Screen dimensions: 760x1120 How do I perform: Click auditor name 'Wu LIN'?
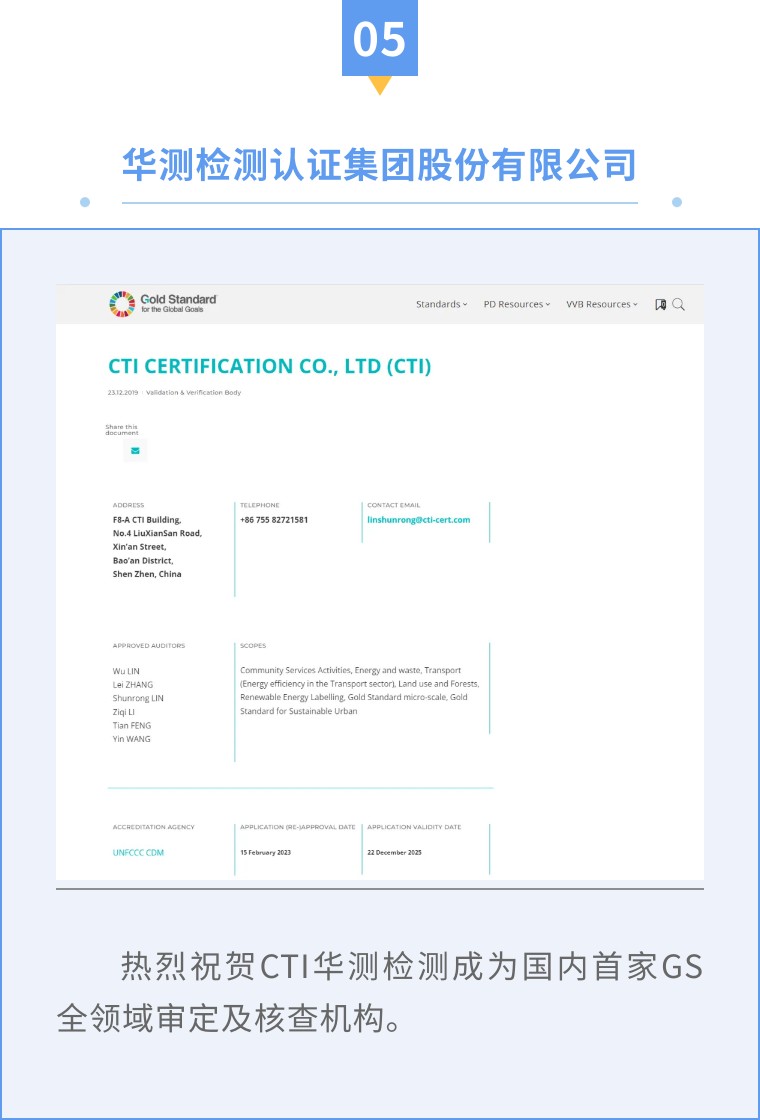coord(126,671)
